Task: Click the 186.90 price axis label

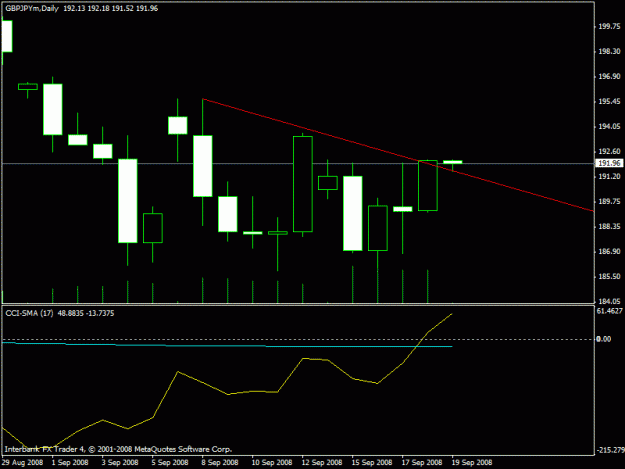Action: coord(609,251)
